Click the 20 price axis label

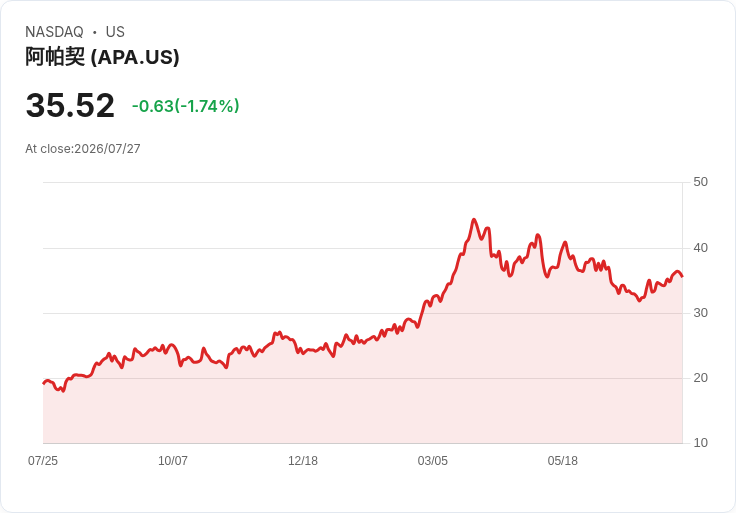point(700,378)
